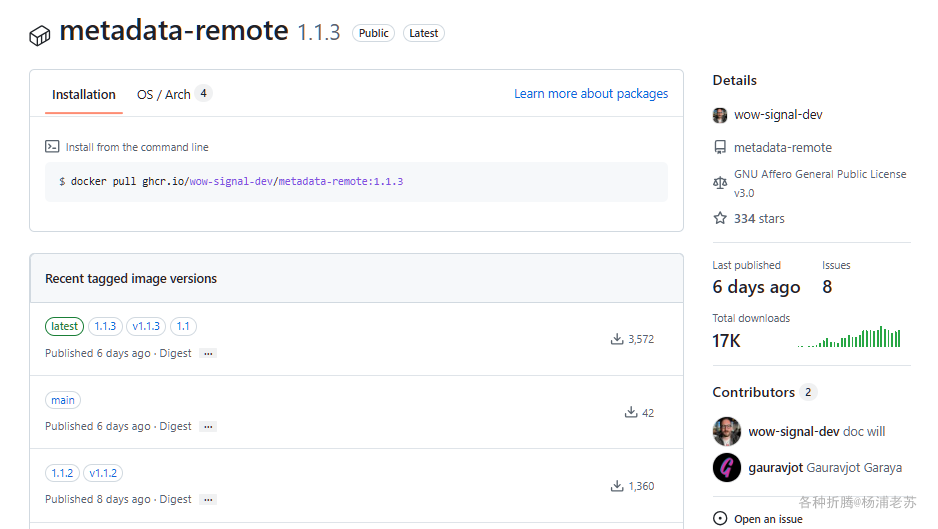Open gauravjot contributor profile link
Image resolution: width=938 pixels, height=529 pixels.
(x=775, y=467)
